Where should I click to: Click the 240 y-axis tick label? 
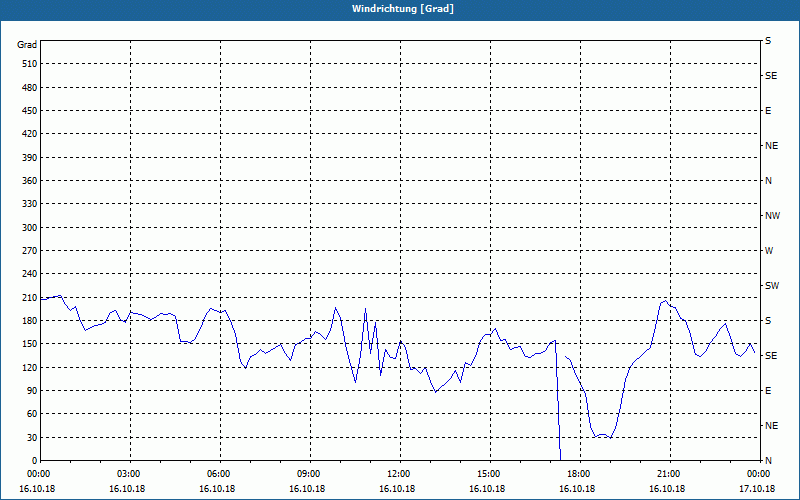pos(30,274)
